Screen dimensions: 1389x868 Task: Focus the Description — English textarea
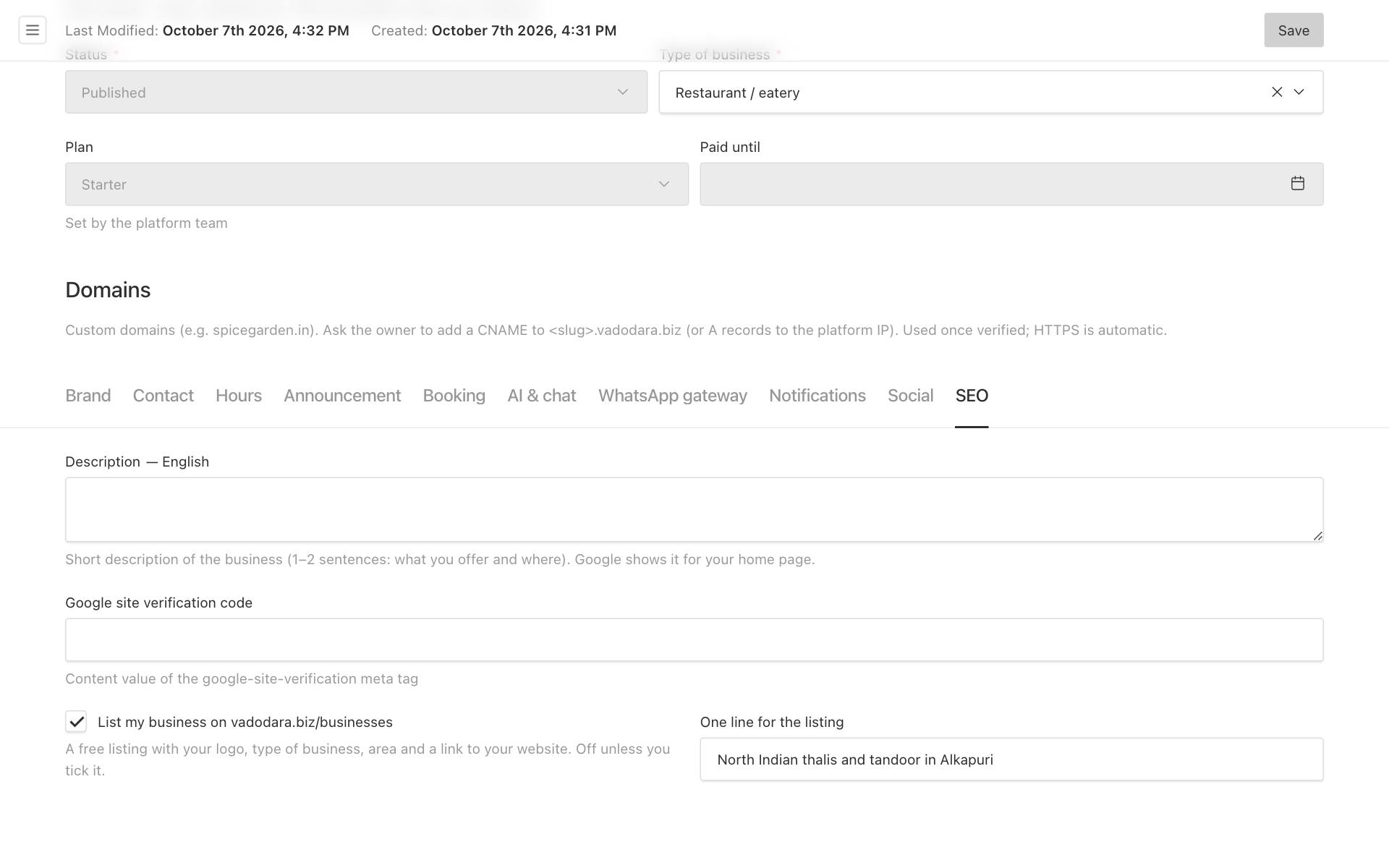click(694, 509)
